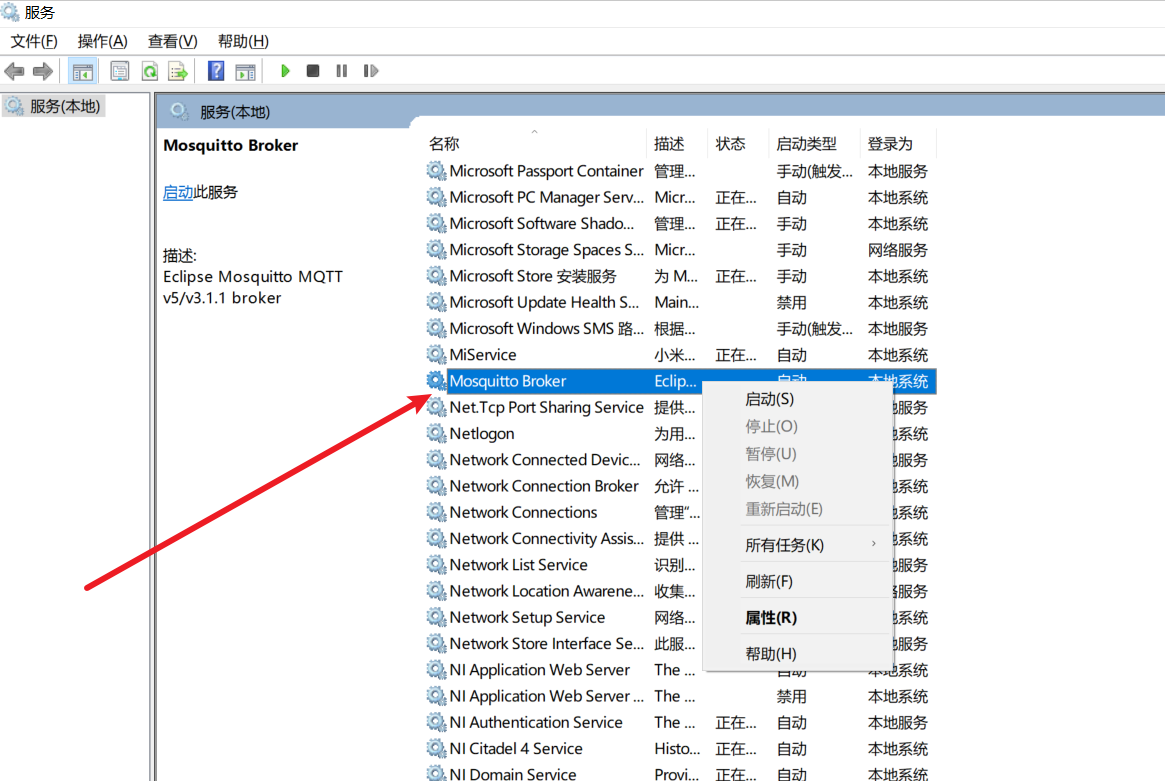Click the Restart Service toolbar icon

[x=371, y=71]
